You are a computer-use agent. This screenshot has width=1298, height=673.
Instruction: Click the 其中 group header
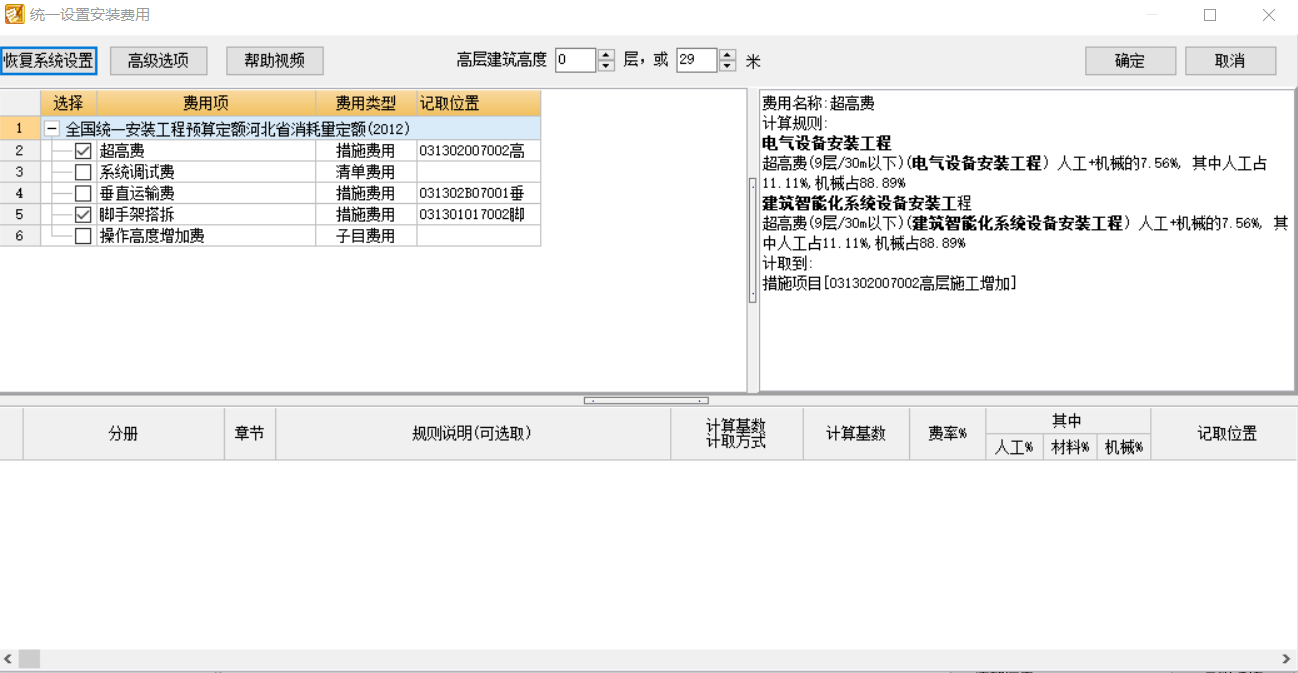point(1067,421)
